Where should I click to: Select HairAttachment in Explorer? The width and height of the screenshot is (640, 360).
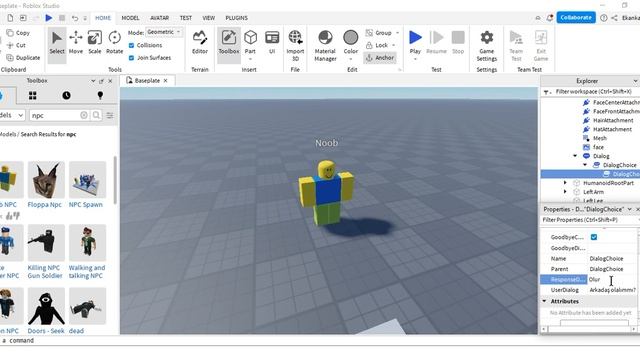613,120
